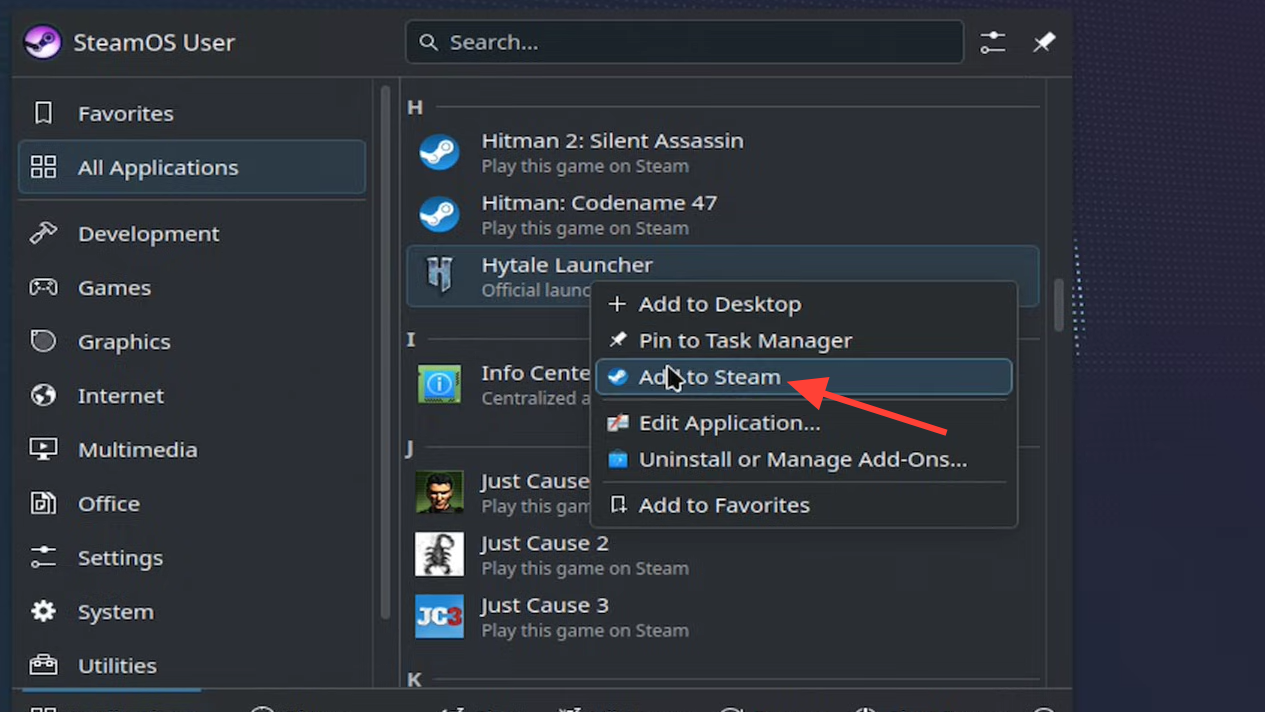
Task: Click the JC3 game icon
Action: coord(439,616)
